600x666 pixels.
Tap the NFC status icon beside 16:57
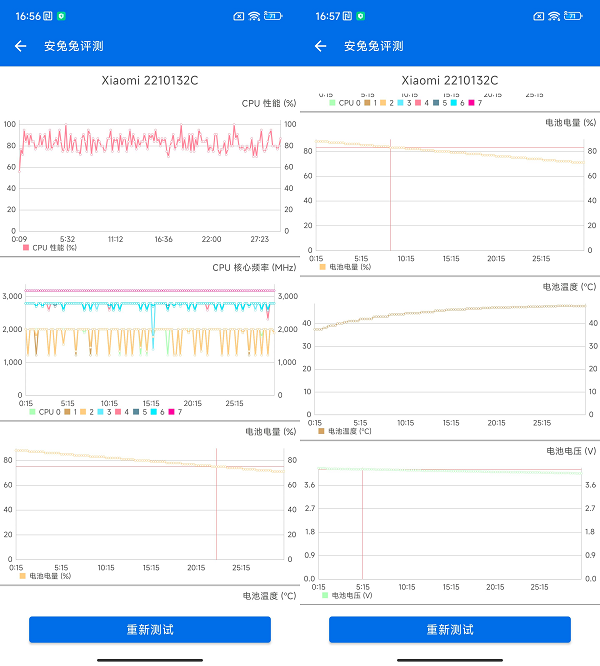point(347,16)
